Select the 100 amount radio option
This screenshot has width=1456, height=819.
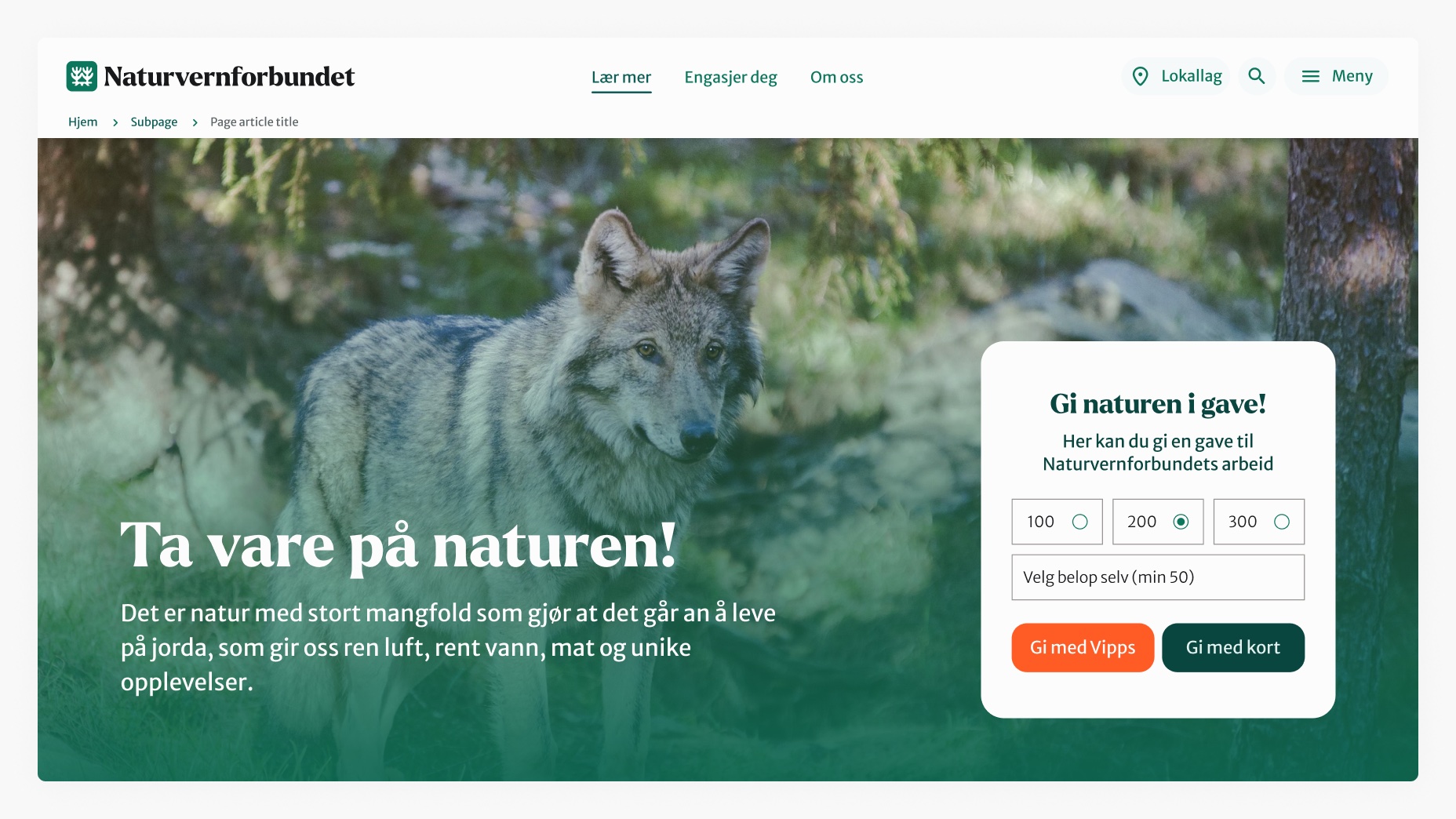(1057, 522)
